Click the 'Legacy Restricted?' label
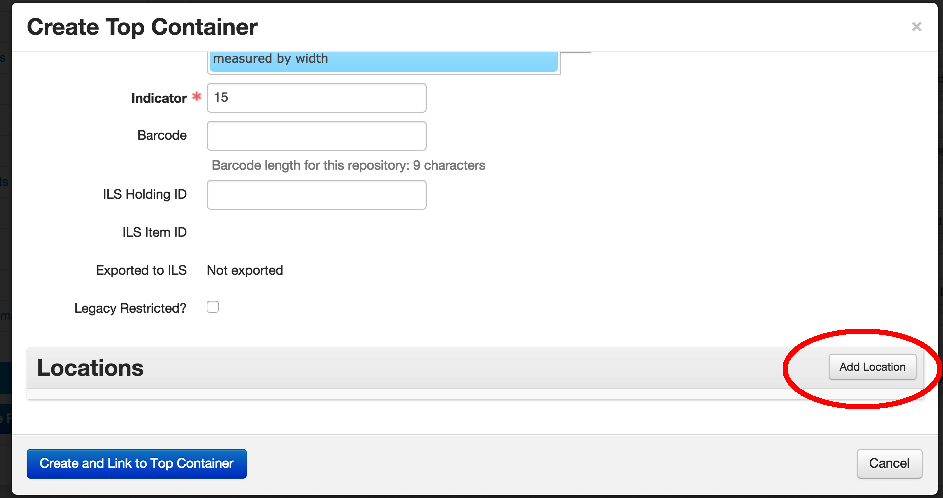 click(131, 309)
